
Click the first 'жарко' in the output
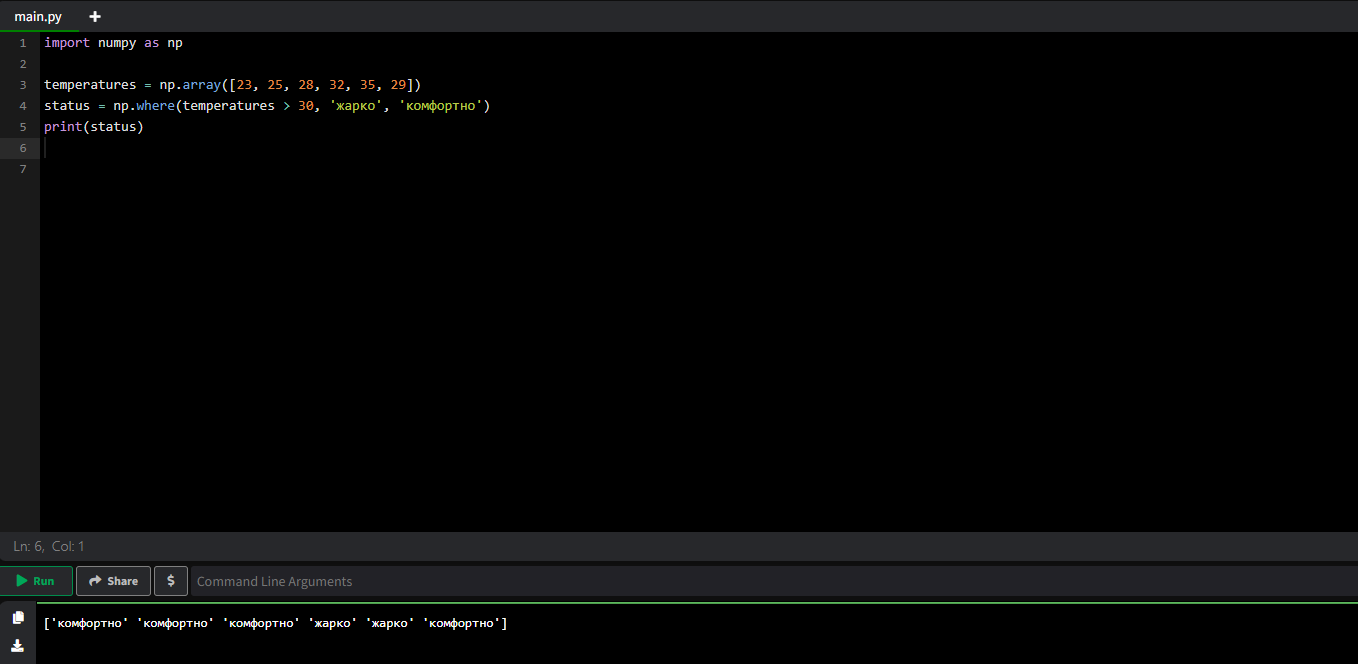332,624
